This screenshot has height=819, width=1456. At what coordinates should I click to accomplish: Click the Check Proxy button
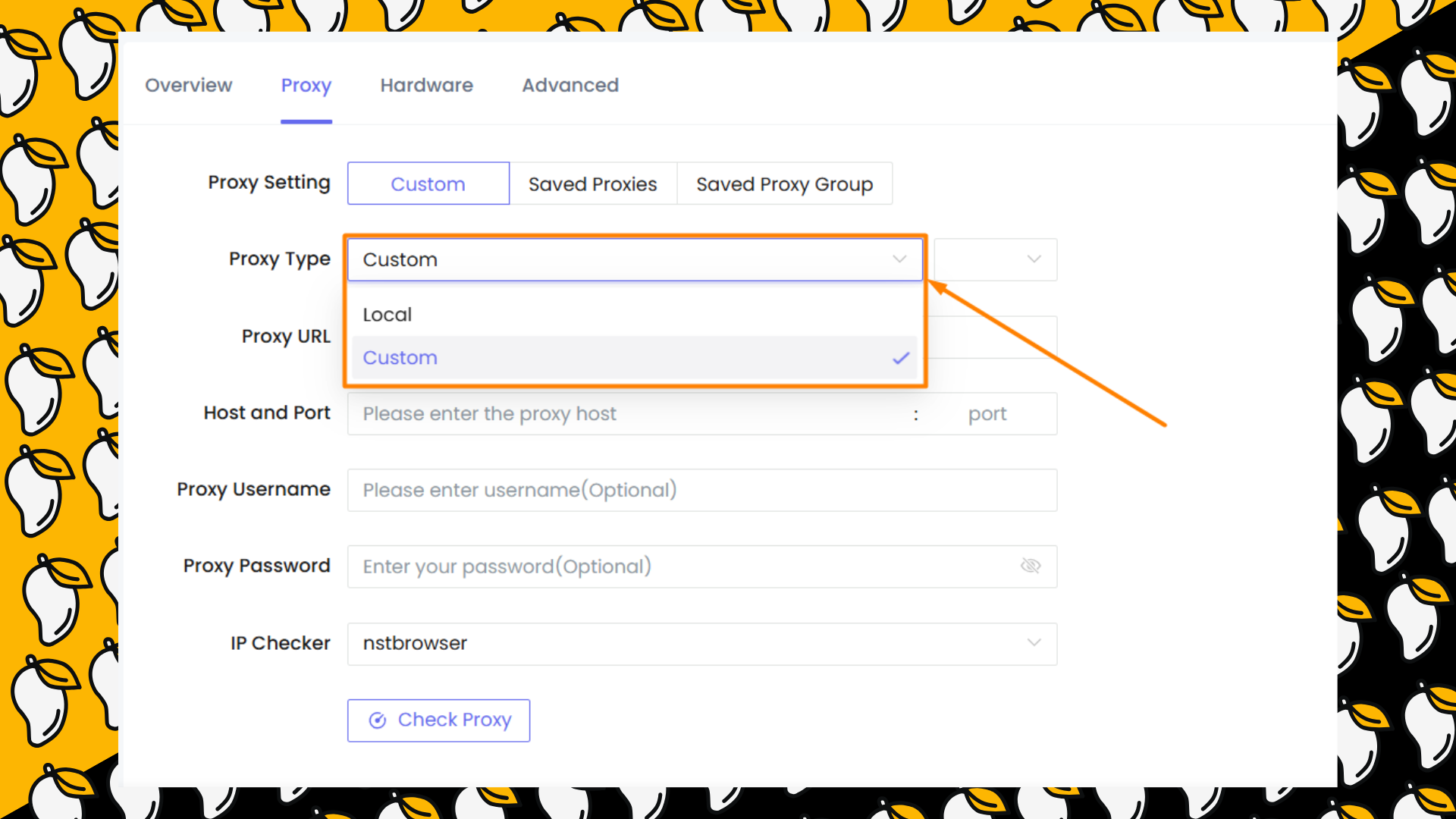438,720
